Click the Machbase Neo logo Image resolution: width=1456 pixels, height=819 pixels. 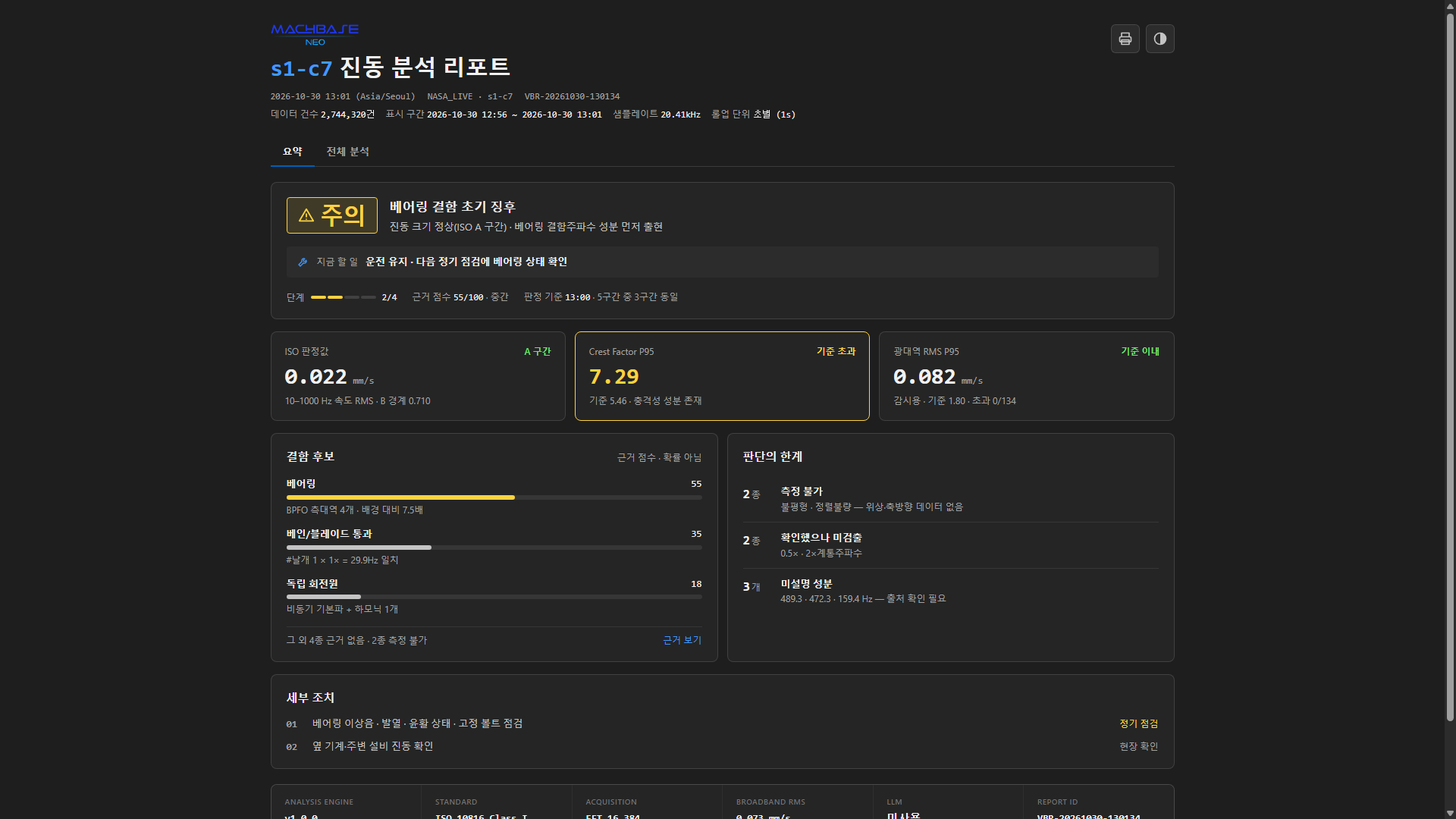pos(315,35)
